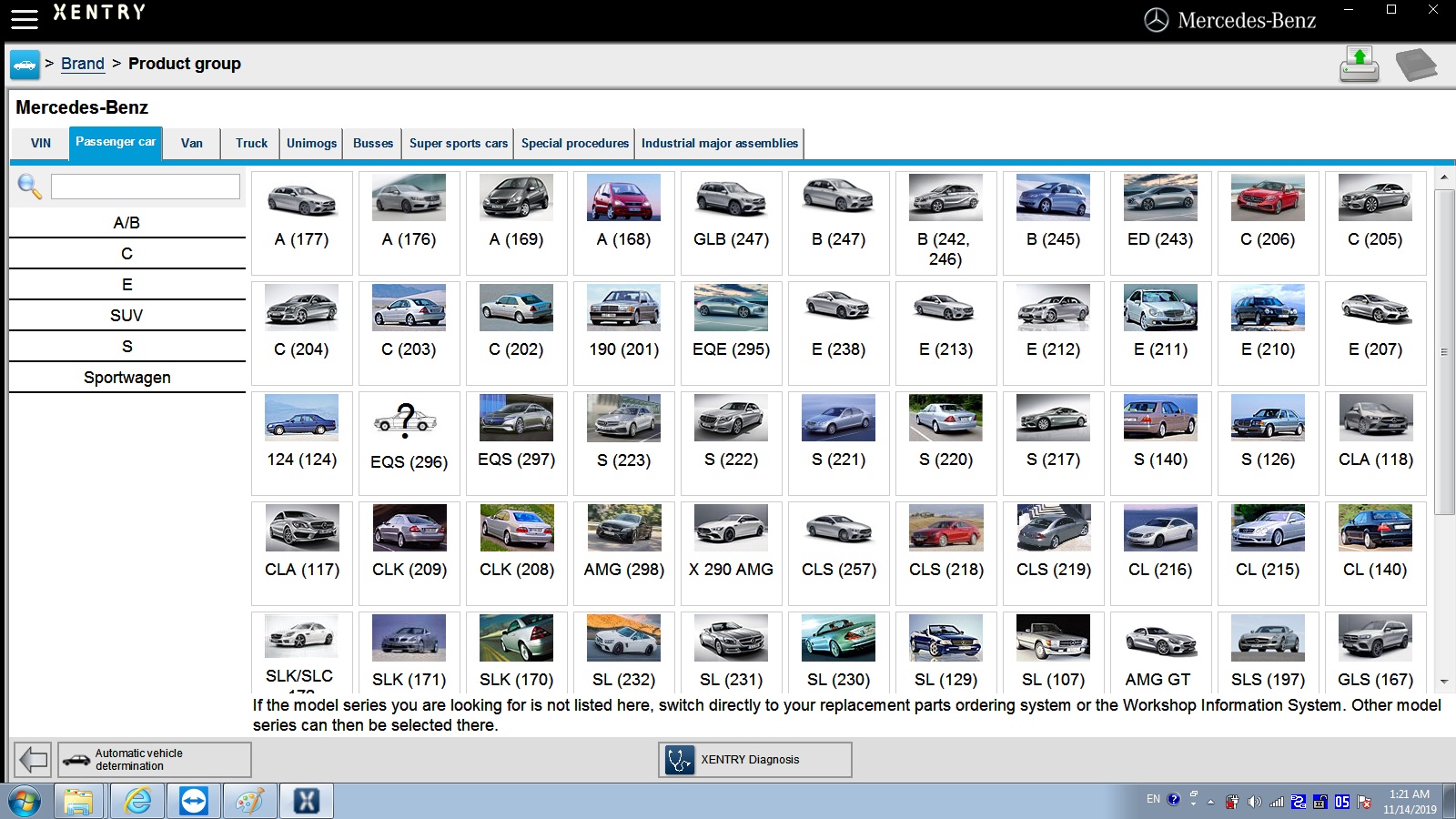Switch to the Busses tab
The width and height of the screenshot is (1456, 819).
[373, 143]
